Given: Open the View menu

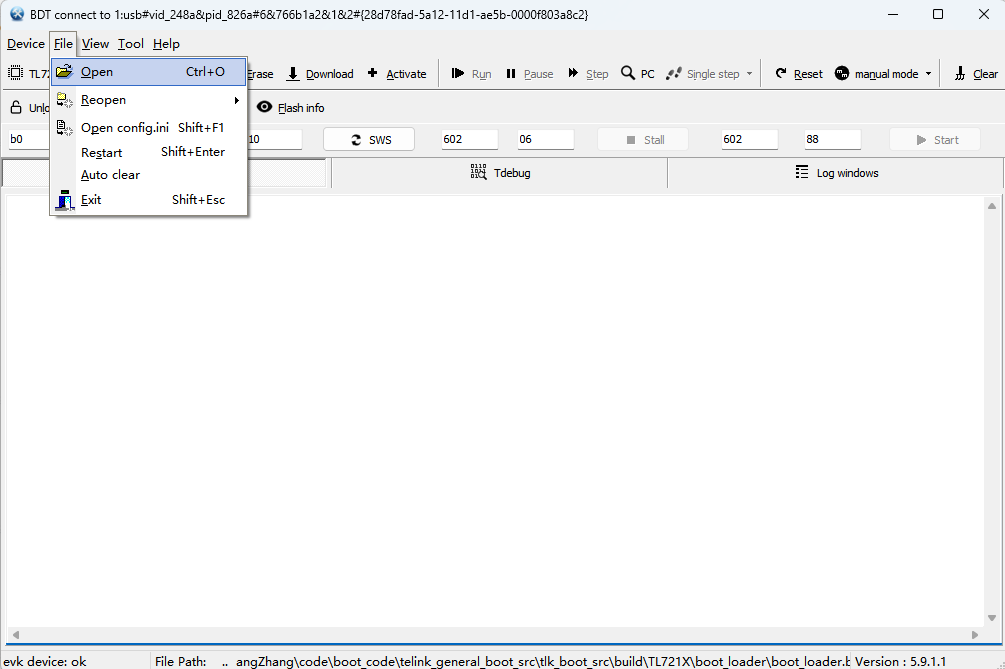Looking at the screenshot, I should pyautogui.click(x=95, y=44).
